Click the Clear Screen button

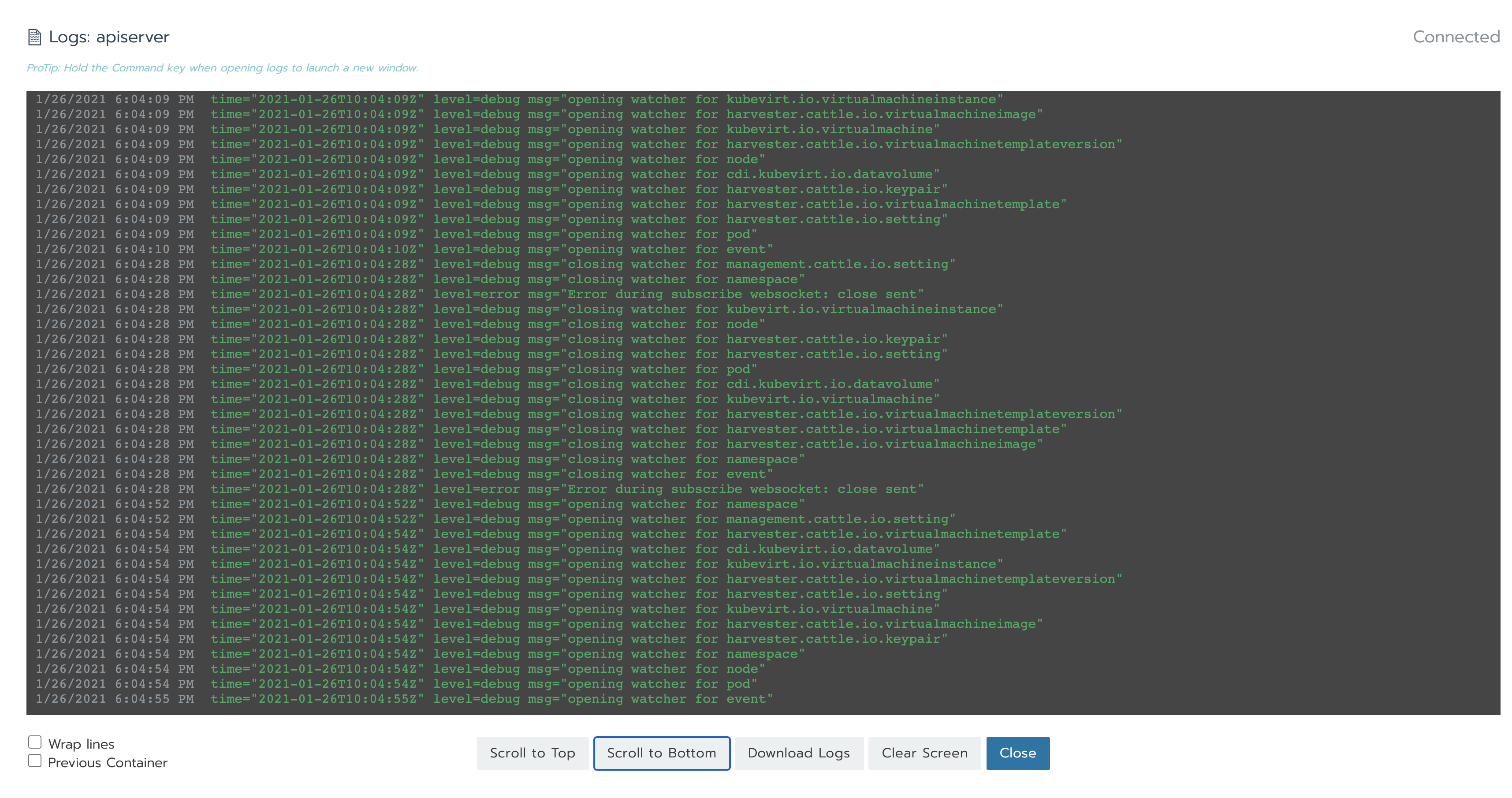click(924, 753)
